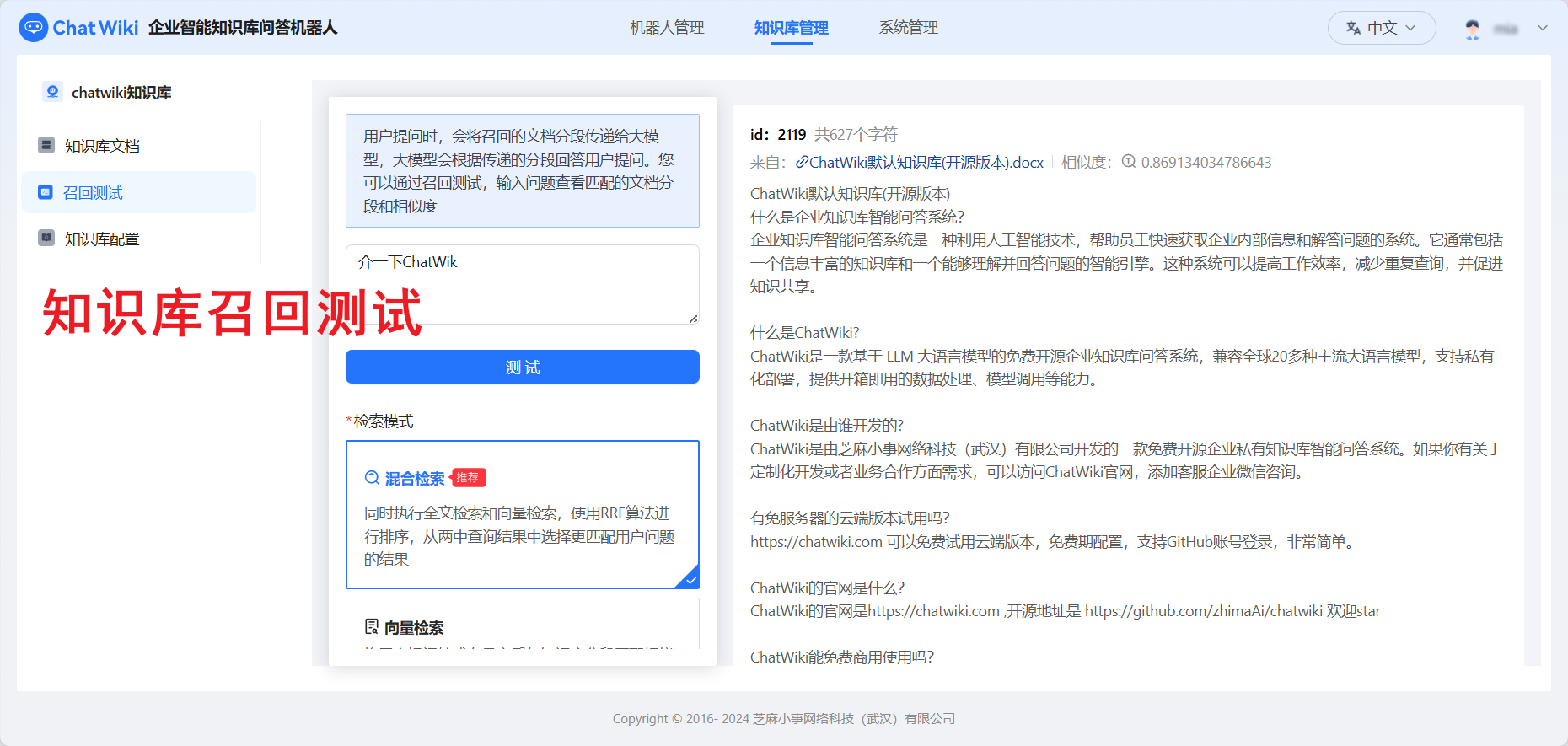The width and height of the screenshot is (1568, 746).
Task: Open 知识库文档 in the sidebar
Action: tap(139, 146)
